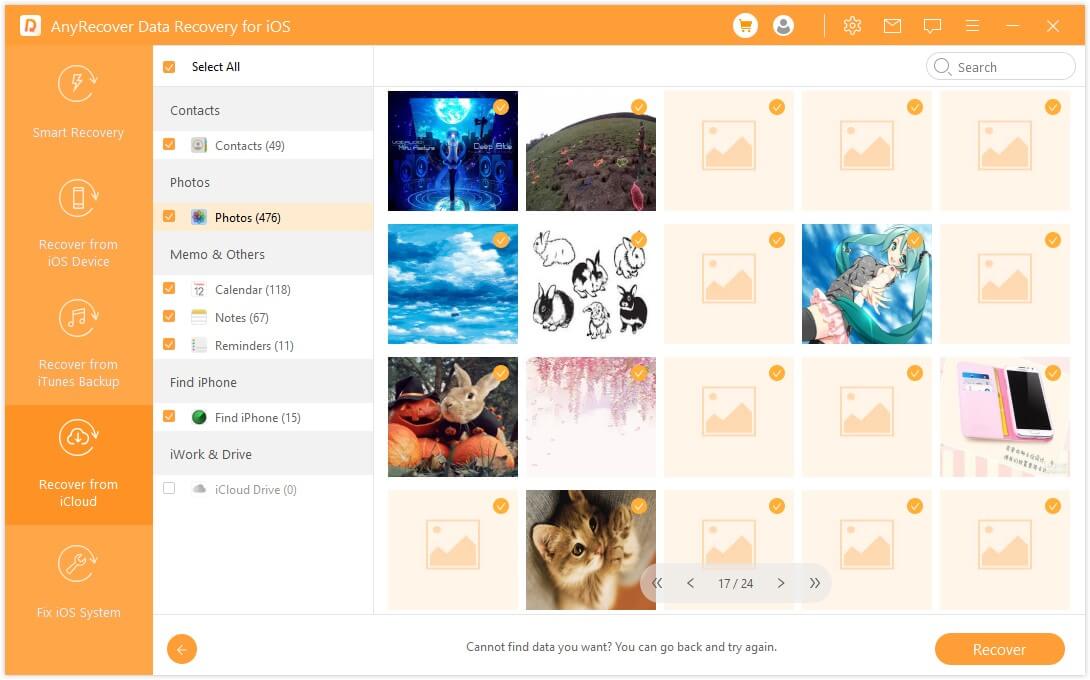This screenshot has width=1090, height=680.
Task: Select the kitten photo thumbnail
Action: click(x=590, y=549)
